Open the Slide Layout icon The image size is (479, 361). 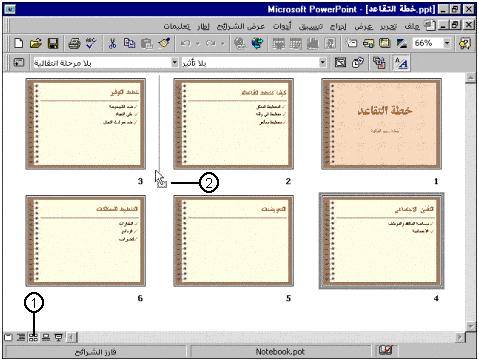368,43
